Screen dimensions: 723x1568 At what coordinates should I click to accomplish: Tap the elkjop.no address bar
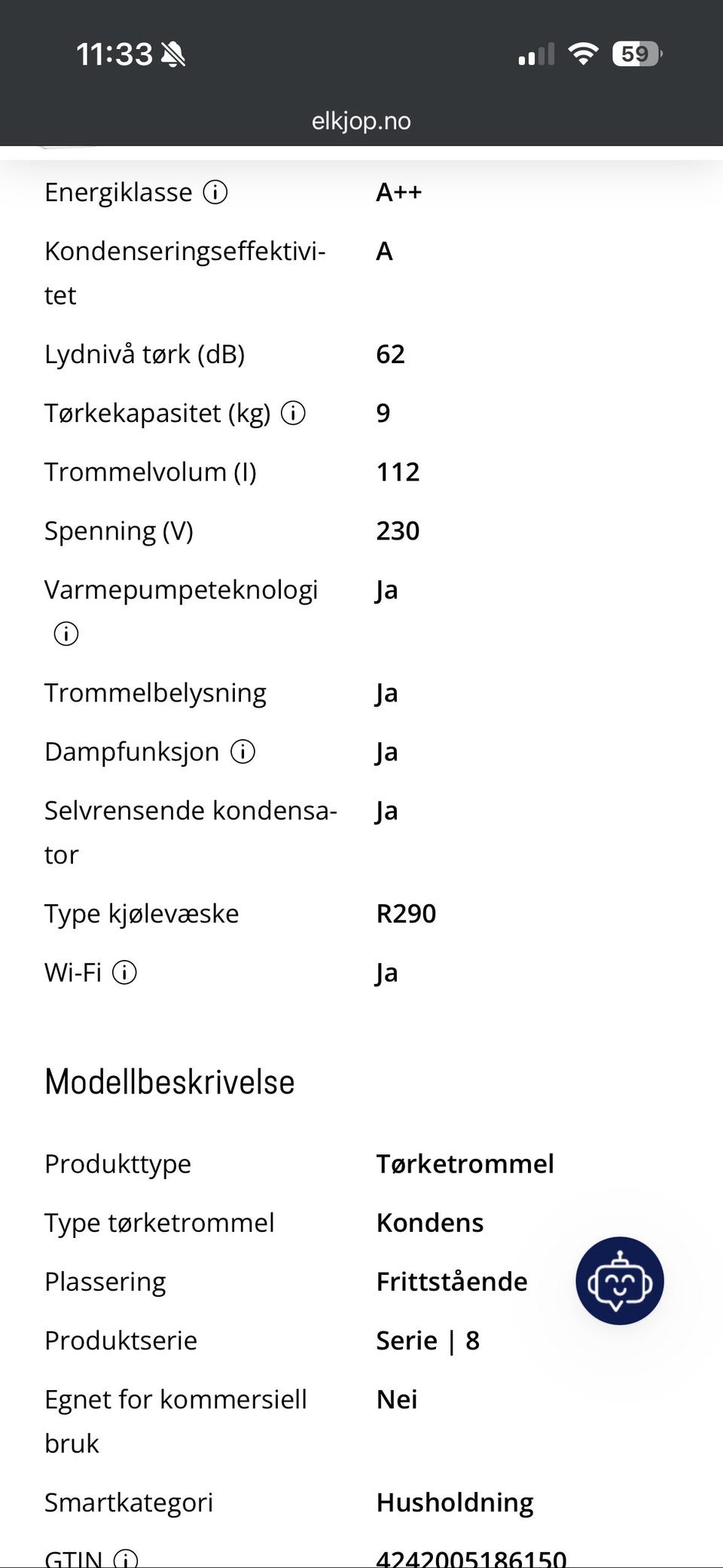pos(361,121)
